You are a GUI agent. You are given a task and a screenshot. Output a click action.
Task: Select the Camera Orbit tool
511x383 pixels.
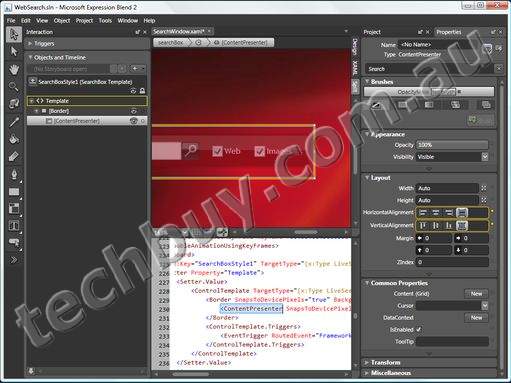[x=14, y=104]
